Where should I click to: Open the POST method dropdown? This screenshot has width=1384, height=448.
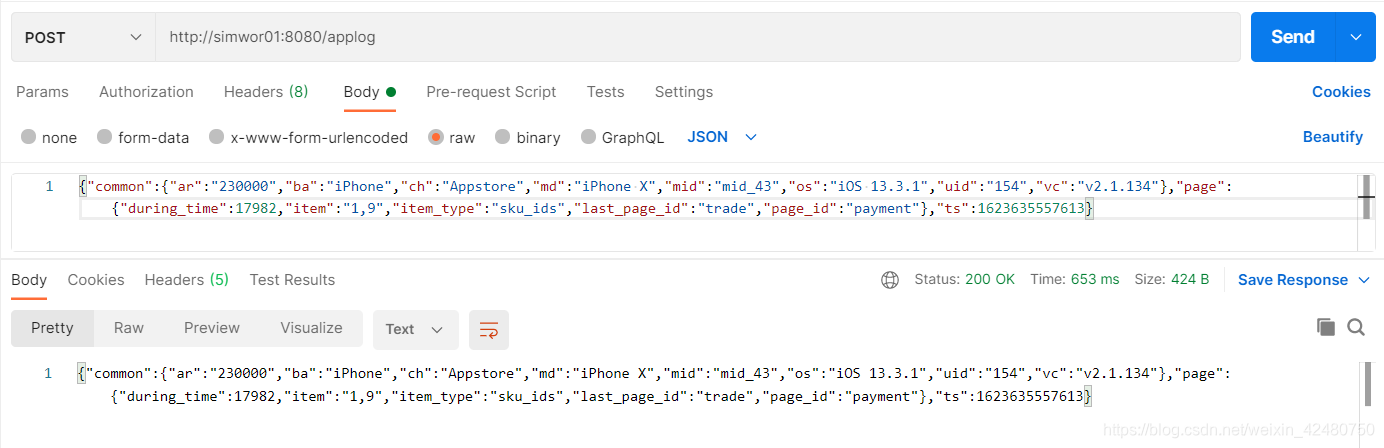point(84,37)
